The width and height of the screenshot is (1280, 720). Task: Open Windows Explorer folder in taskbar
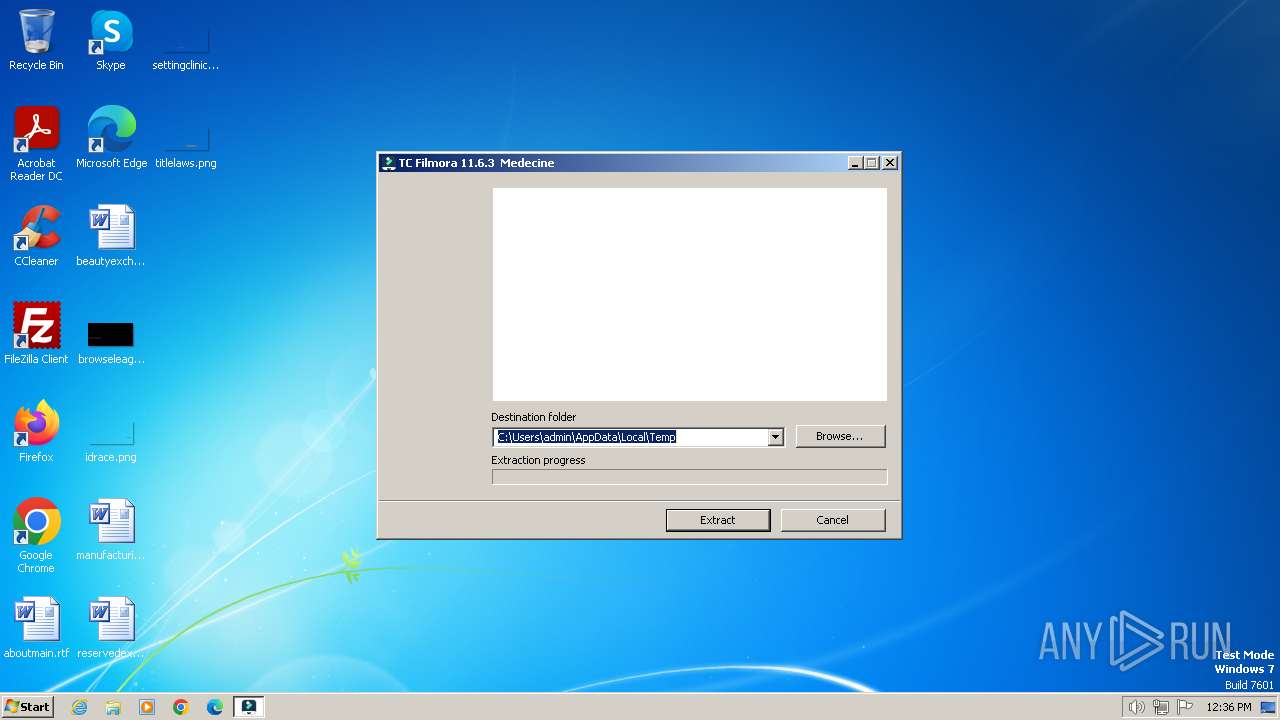(x=113, y=707)
